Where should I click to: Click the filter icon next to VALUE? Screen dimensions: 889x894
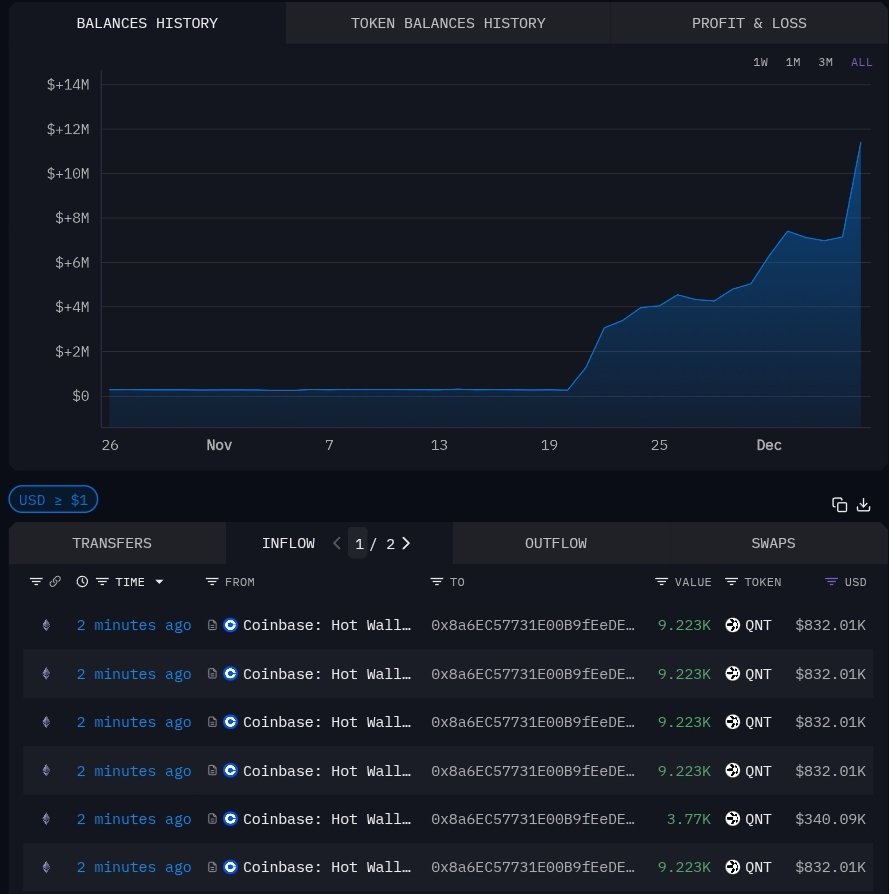(x=662, y=582)
